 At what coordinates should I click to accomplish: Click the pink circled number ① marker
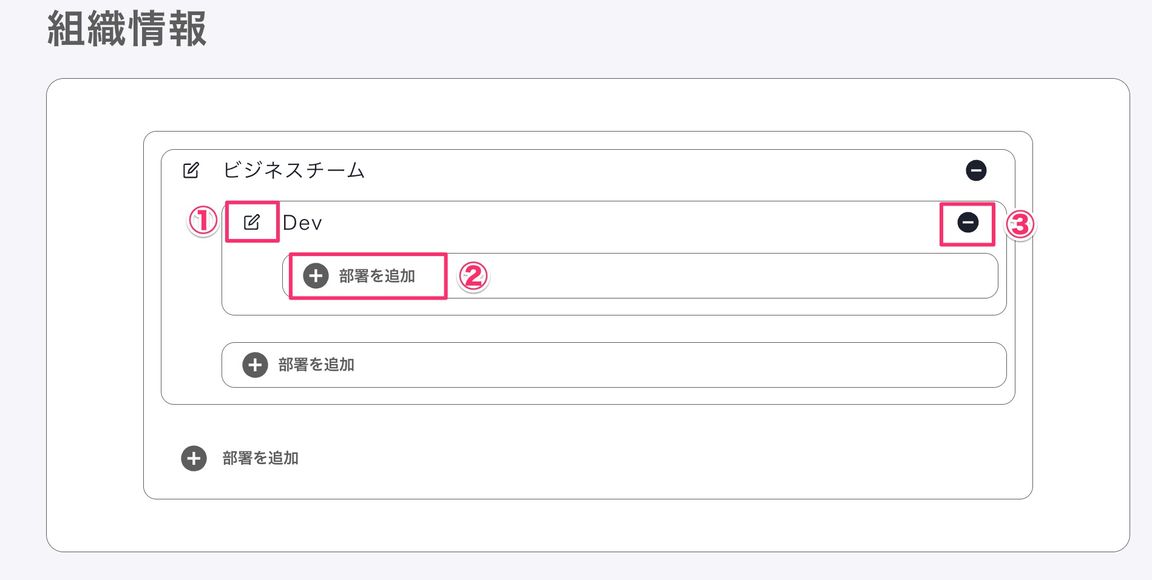(203, 221)
